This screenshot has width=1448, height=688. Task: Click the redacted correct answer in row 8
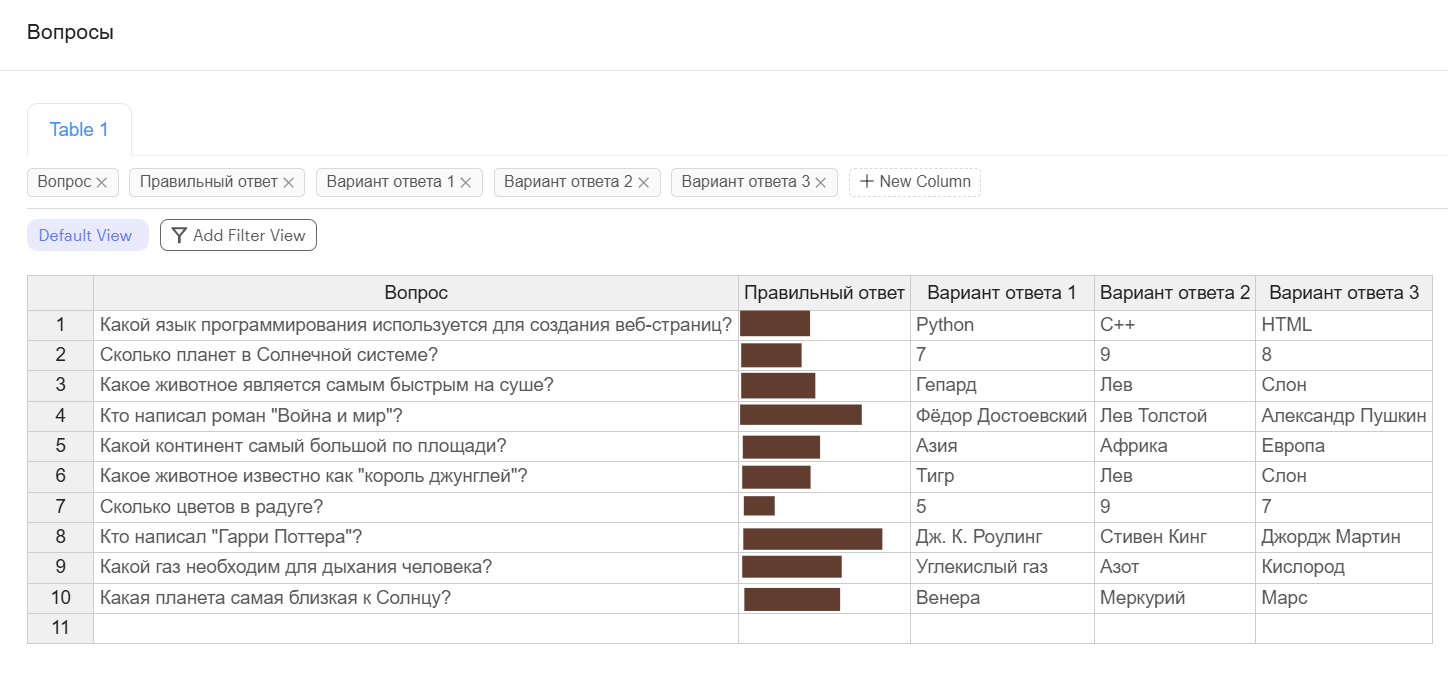[813, 538]
